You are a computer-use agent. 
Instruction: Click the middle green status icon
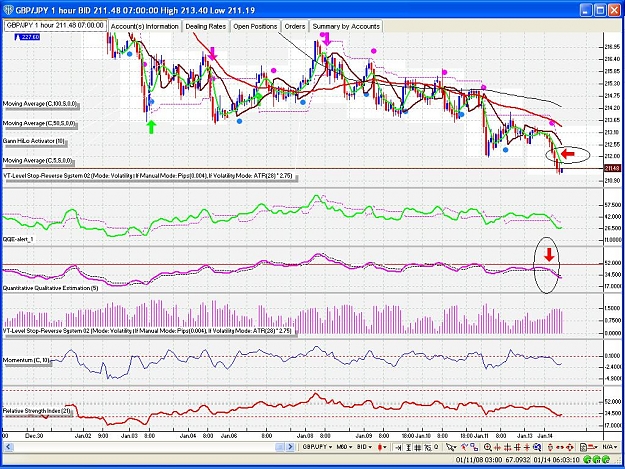pyautogui.click(x=597, y=460)
